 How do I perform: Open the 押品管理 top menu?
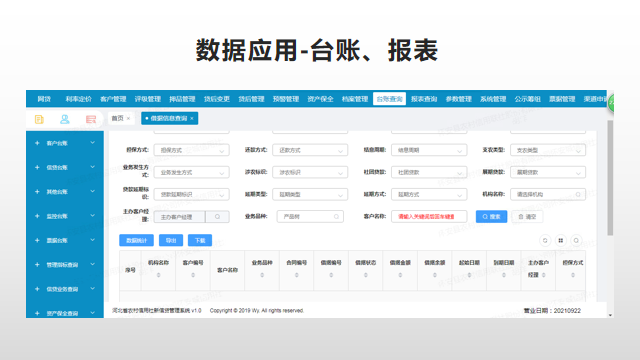point(182,99)
